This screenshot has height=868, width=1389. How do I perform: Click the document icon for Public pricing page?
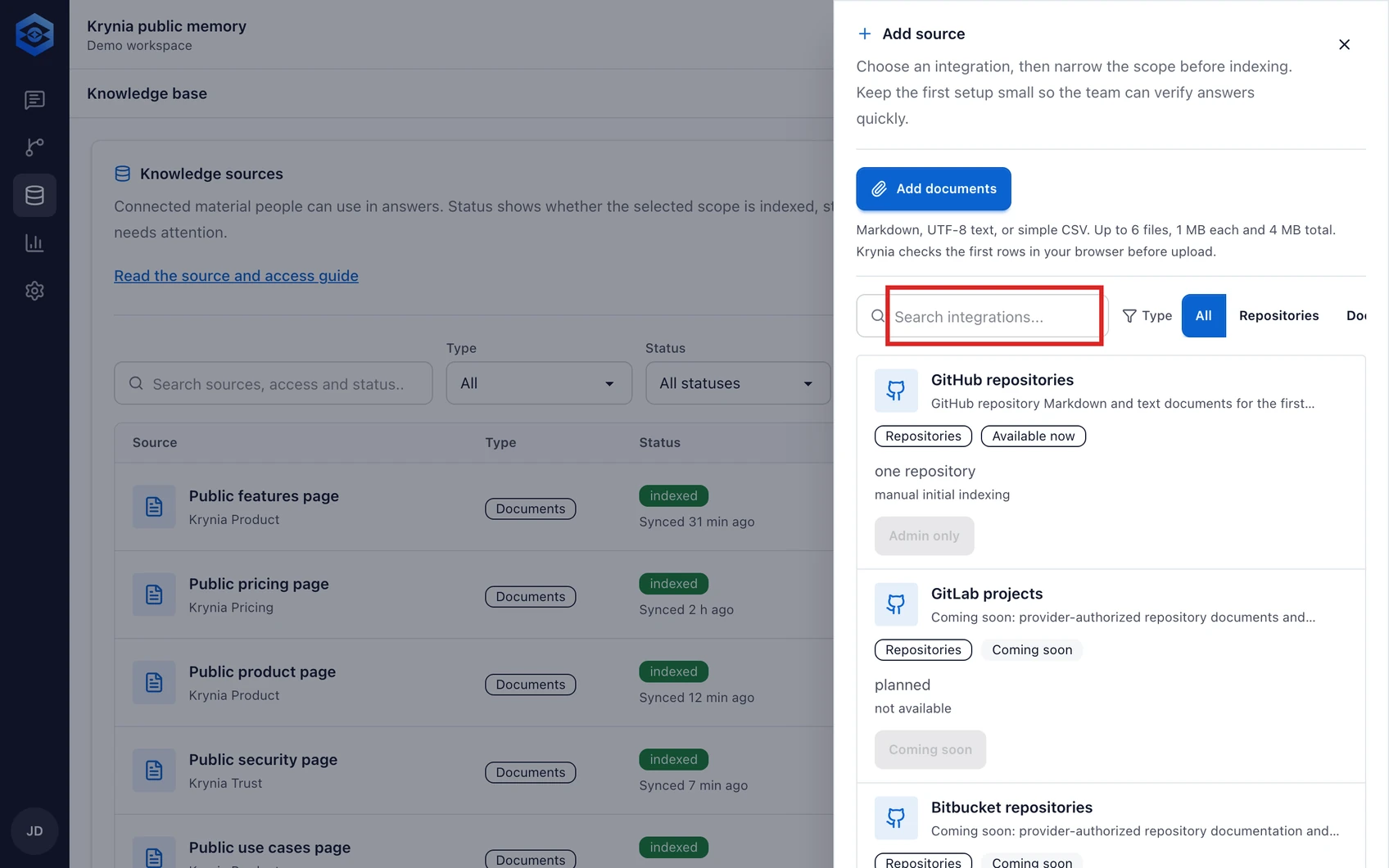tap(154, 594)
